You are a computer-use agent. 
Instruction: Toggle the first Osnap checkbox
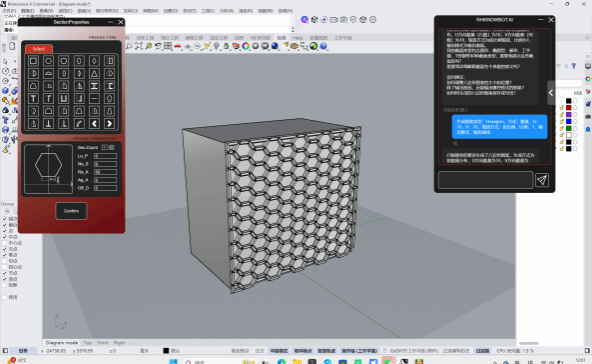coord(5,219)
